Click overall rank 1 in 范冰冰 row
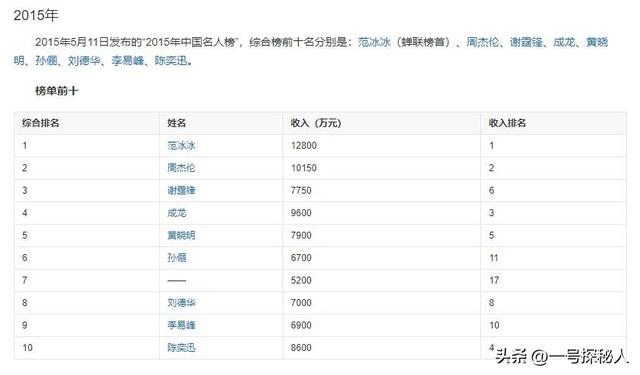The height and width of the screenshot is (375, 640). click(x=25, y=146)
